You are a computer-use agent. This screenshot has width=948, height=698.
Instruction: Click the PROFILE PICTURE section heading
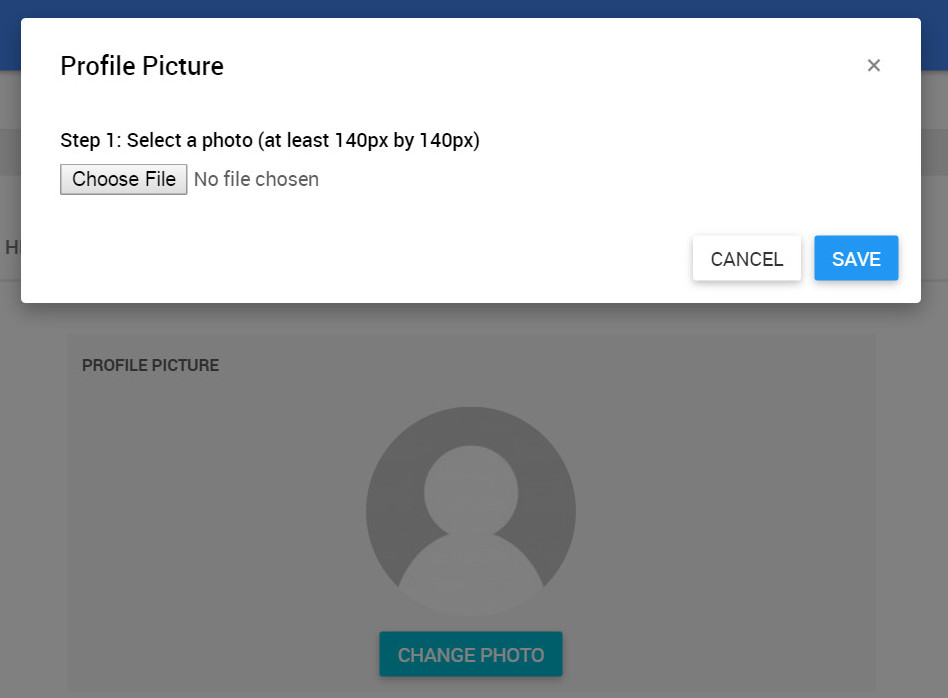click(150, 366)
